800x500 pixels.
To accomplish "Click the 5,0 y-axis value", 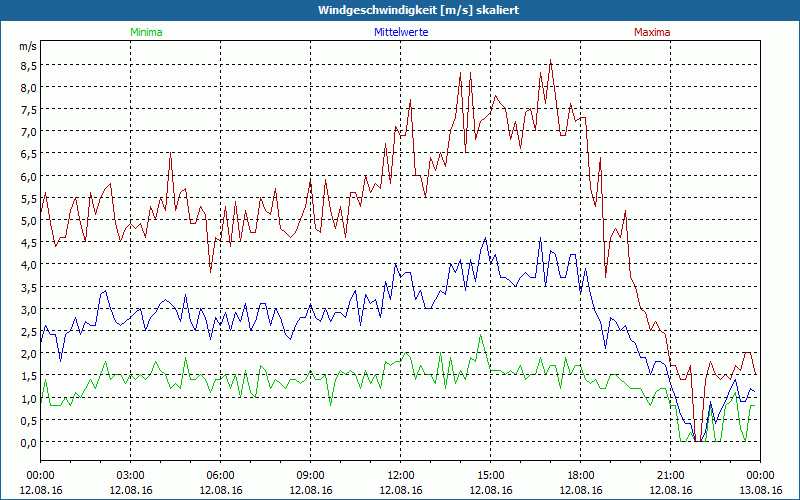I will point(29,220).
